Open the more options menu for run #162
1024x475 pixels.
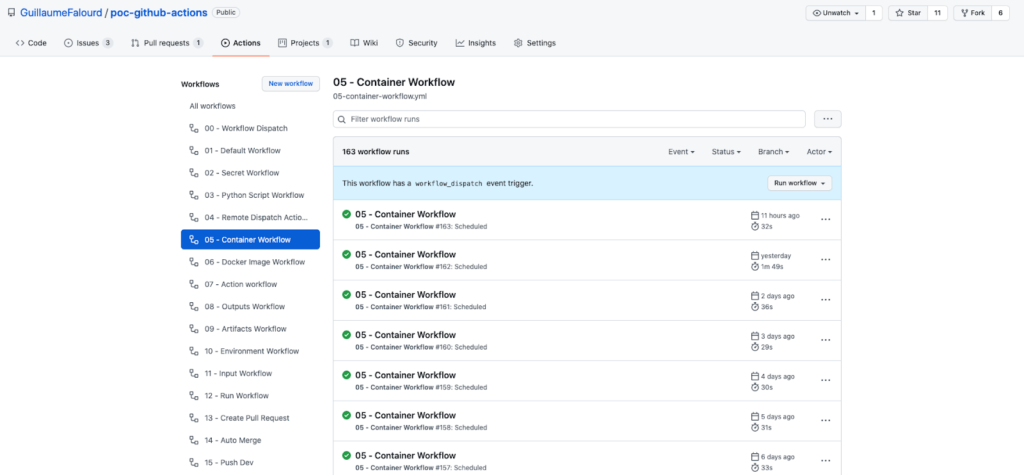pyautogui.click(x=825, y=259)
